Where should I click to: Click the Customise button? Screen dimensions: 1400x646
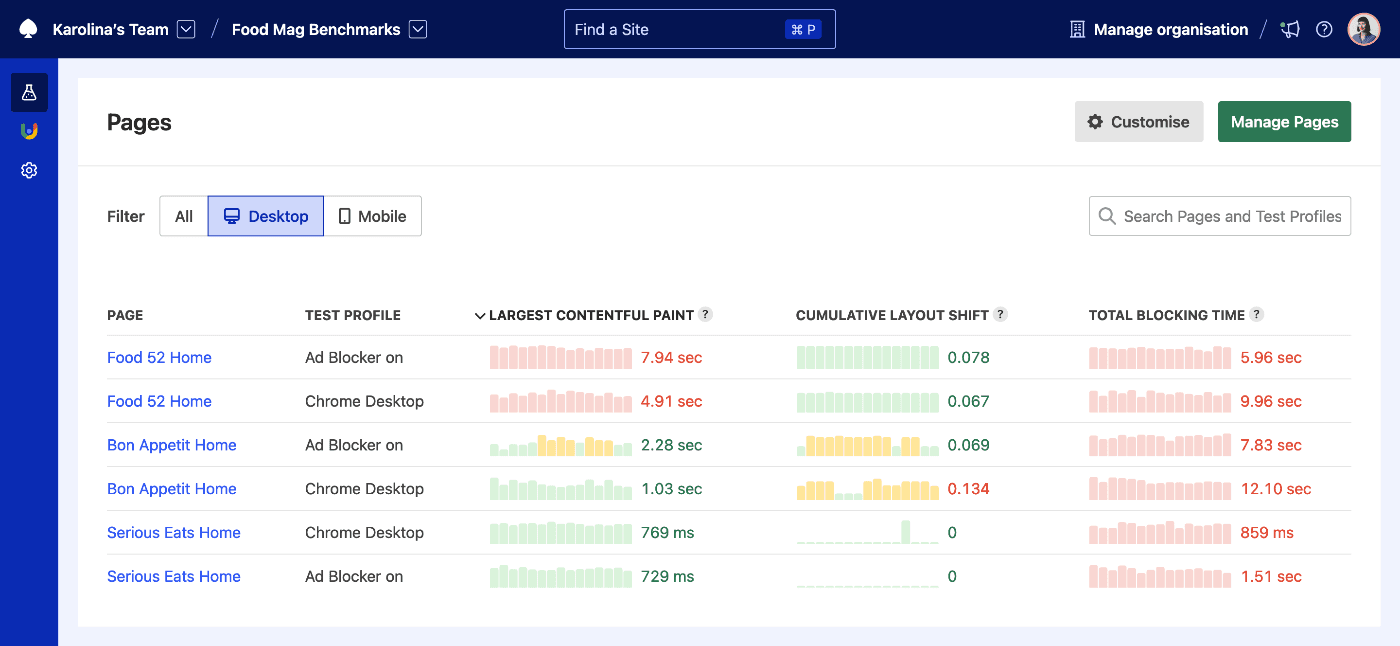(x=1139, y=122)
